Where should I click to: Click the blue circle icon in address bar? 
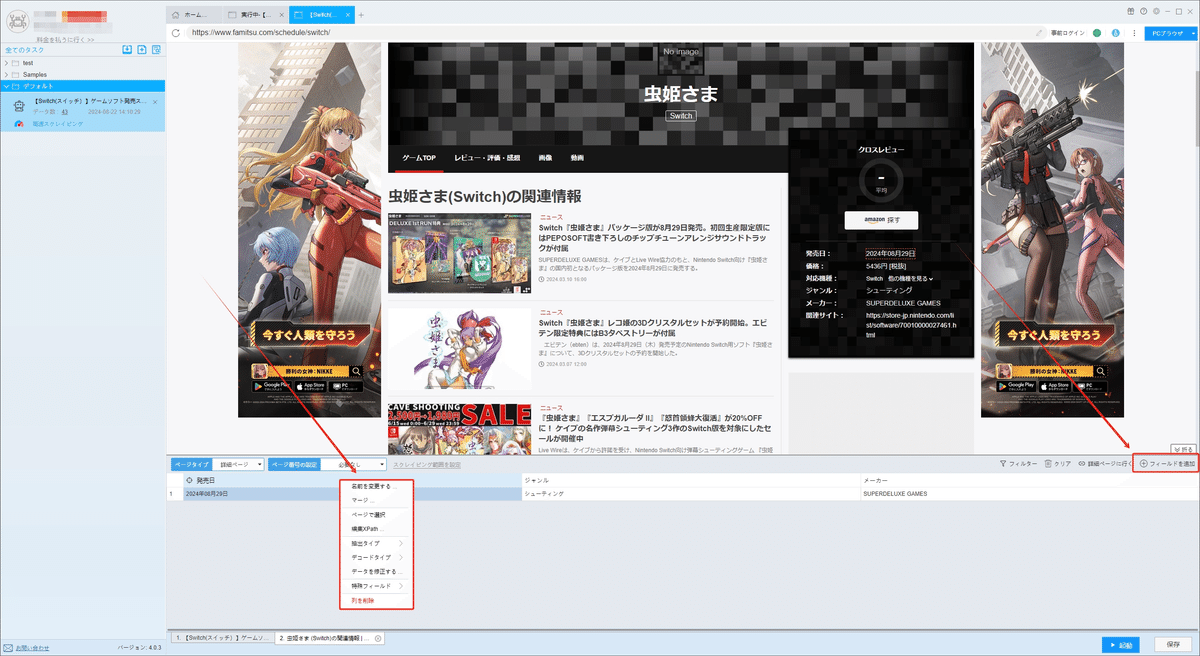[1115, 32]
